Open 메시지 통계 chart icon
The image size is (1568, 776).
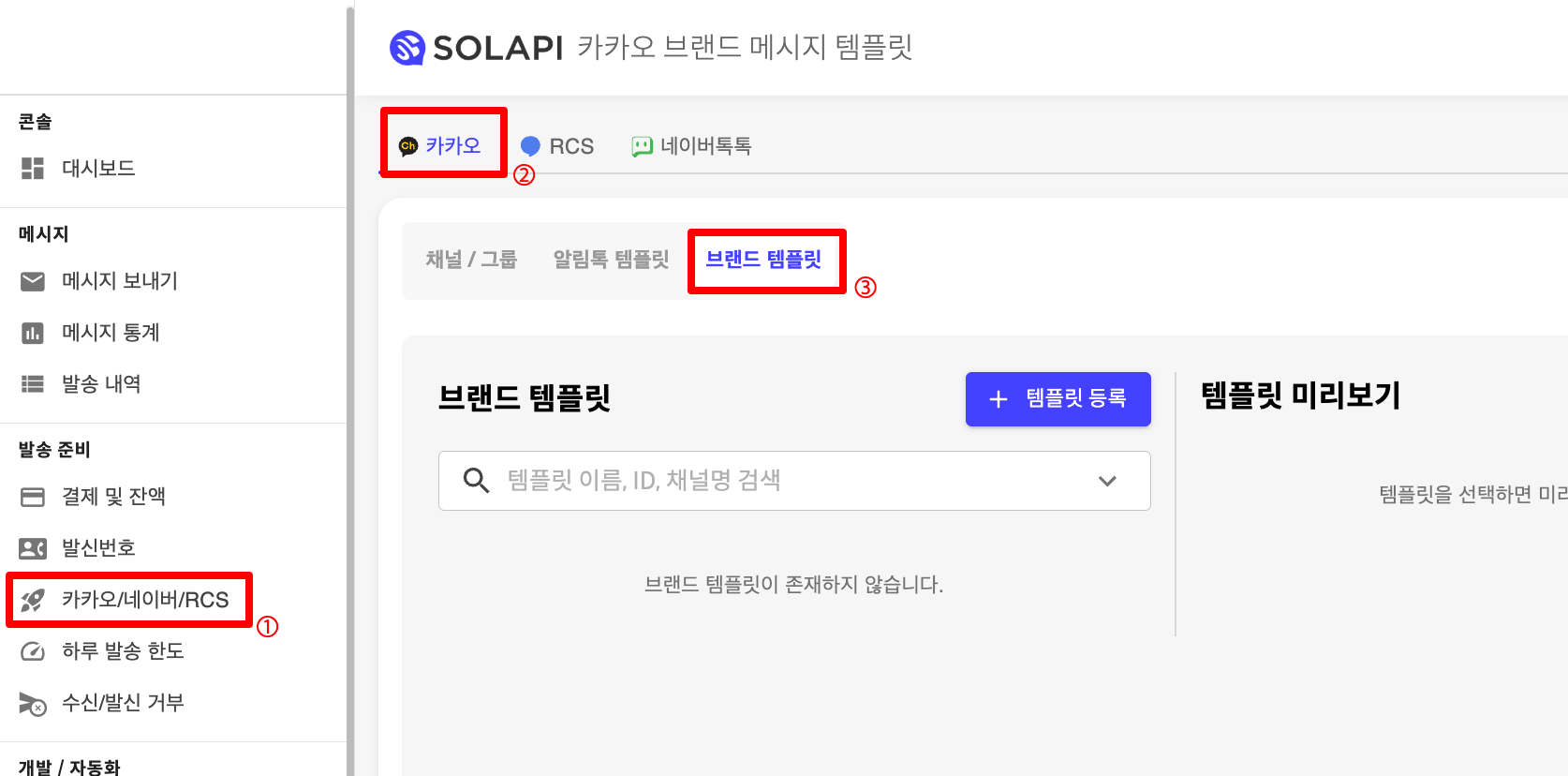click(x=33, y=333)
